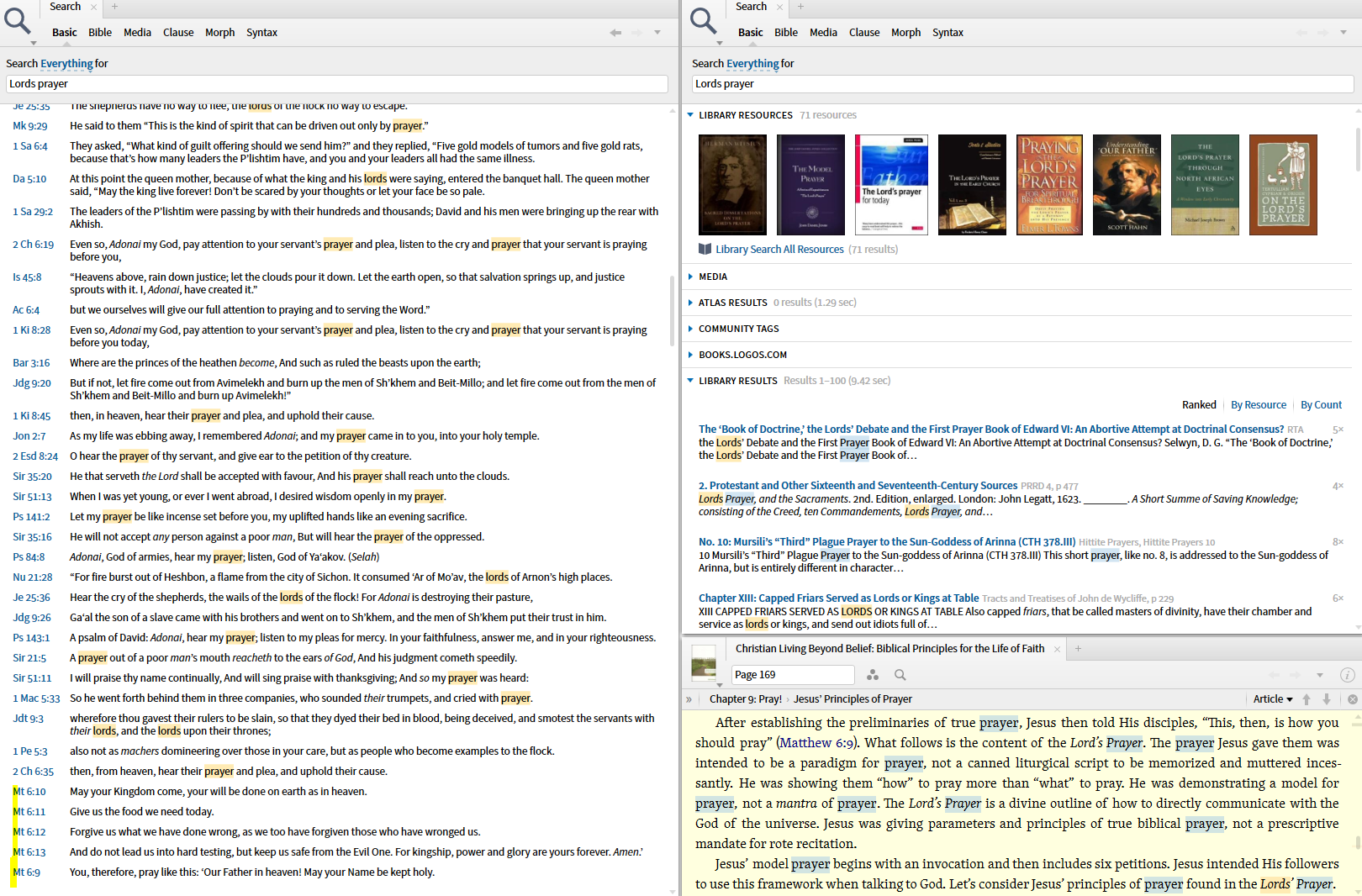Go back in book navigation history

tap(1275, 675)
